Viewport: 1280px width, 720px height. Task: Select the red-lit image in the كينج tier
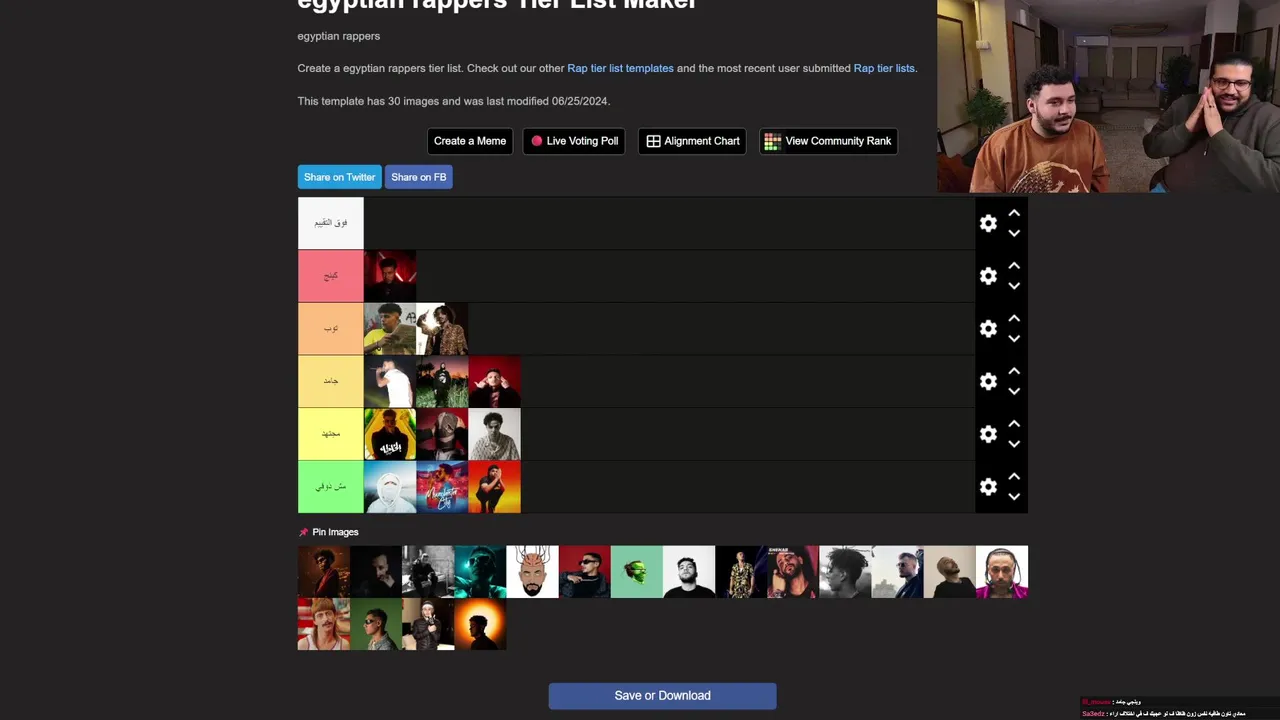pyautogui.click(x=390, y=276)
